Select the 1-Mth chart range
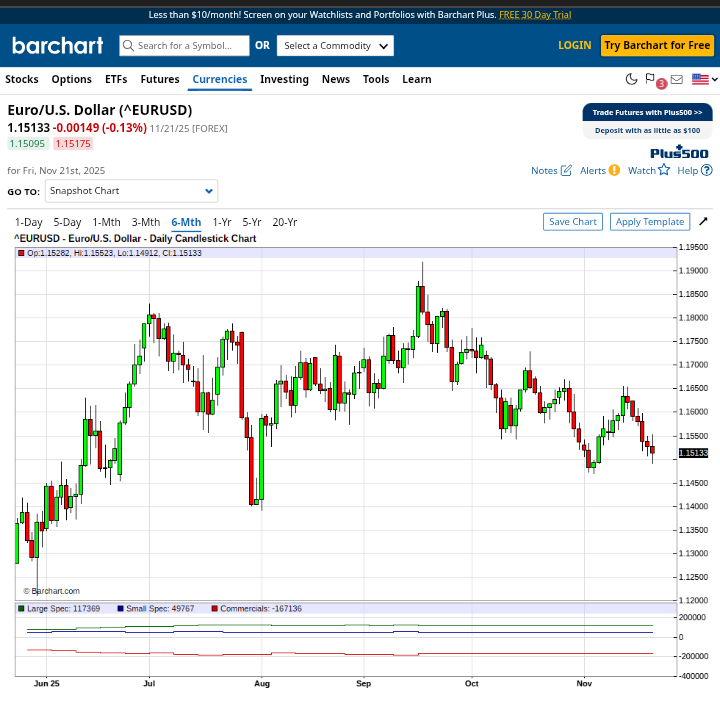720x712 pixels. pyautogui.click(x=106, y=222)
